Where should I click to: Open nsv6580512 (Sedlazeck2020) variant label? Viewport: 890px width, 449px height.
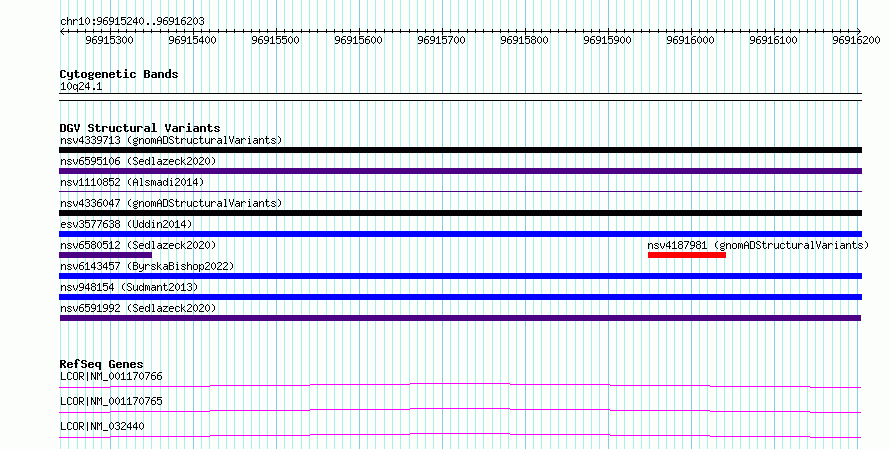[138, 245]
